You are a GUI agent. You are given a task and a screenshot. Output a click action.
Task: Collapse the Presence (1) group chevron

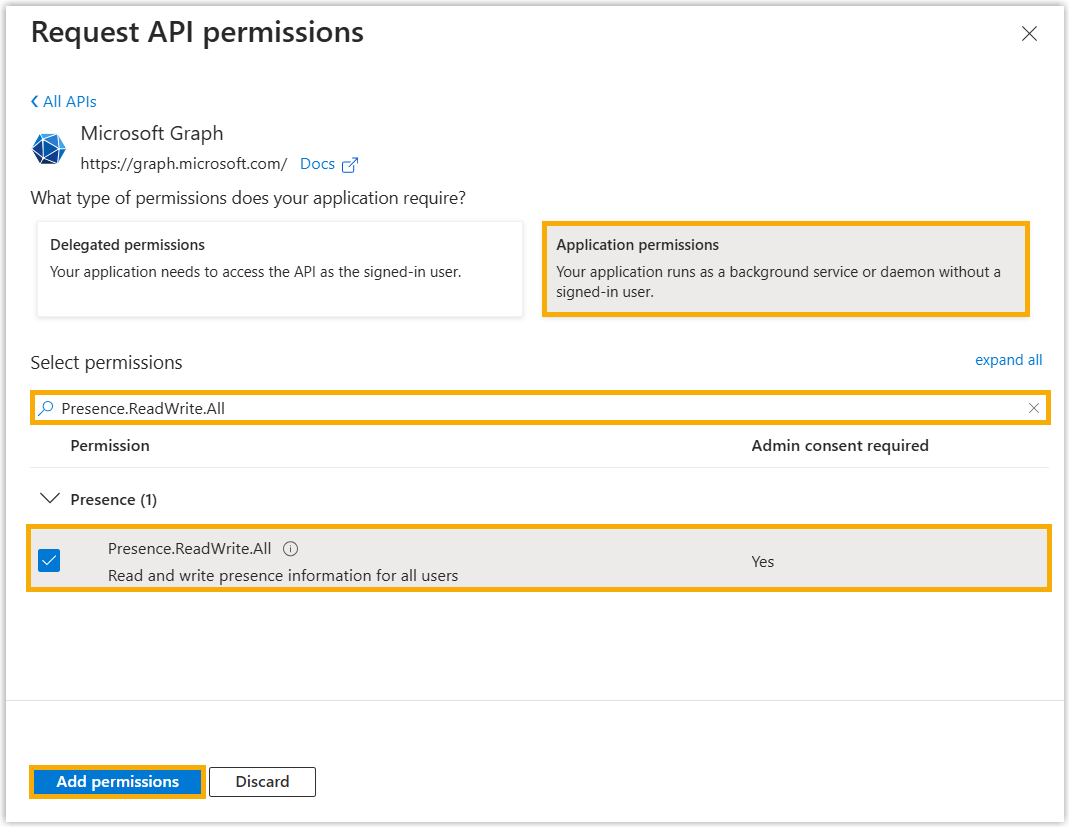pos(48,499)
